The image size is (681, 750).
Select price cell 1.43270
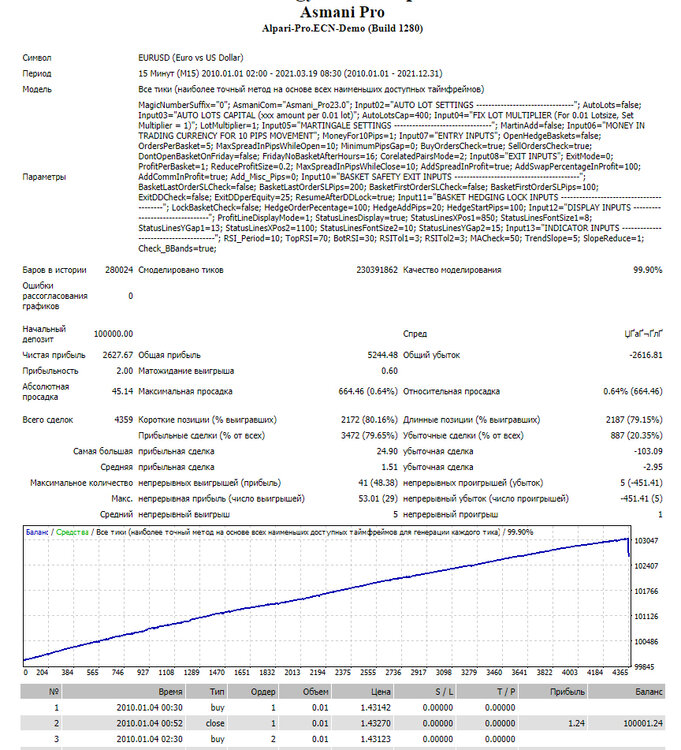375,723
